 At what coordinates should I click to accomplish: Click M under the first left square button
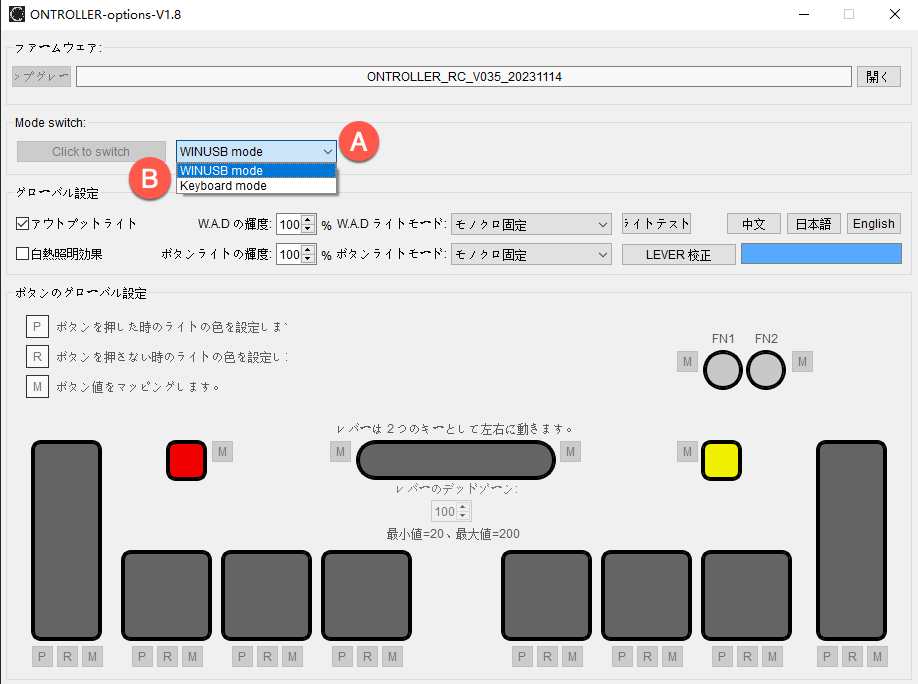(x=192, y=656)
